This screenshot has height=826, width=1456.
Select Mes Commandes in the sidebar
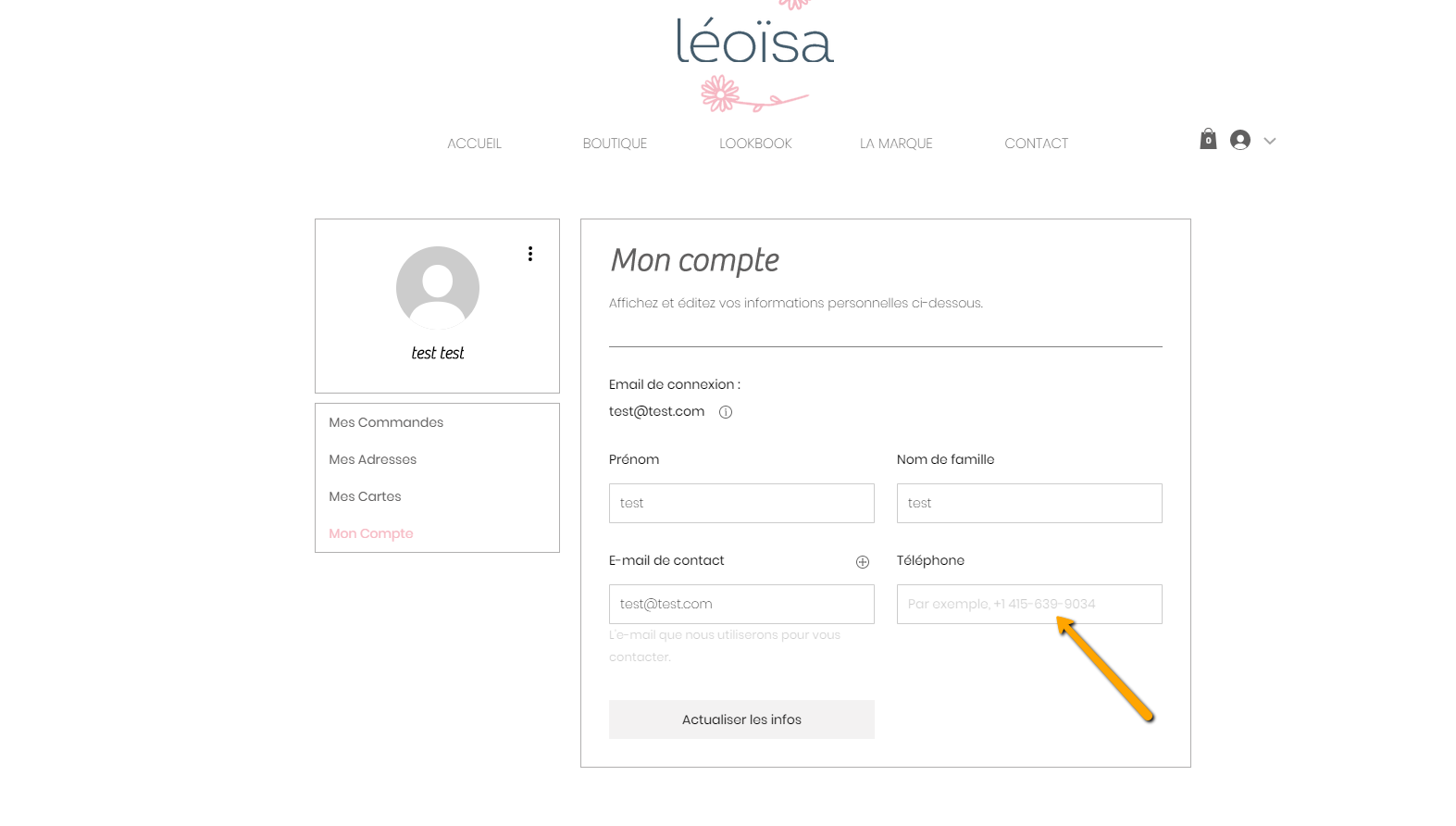tap(386, 422)
